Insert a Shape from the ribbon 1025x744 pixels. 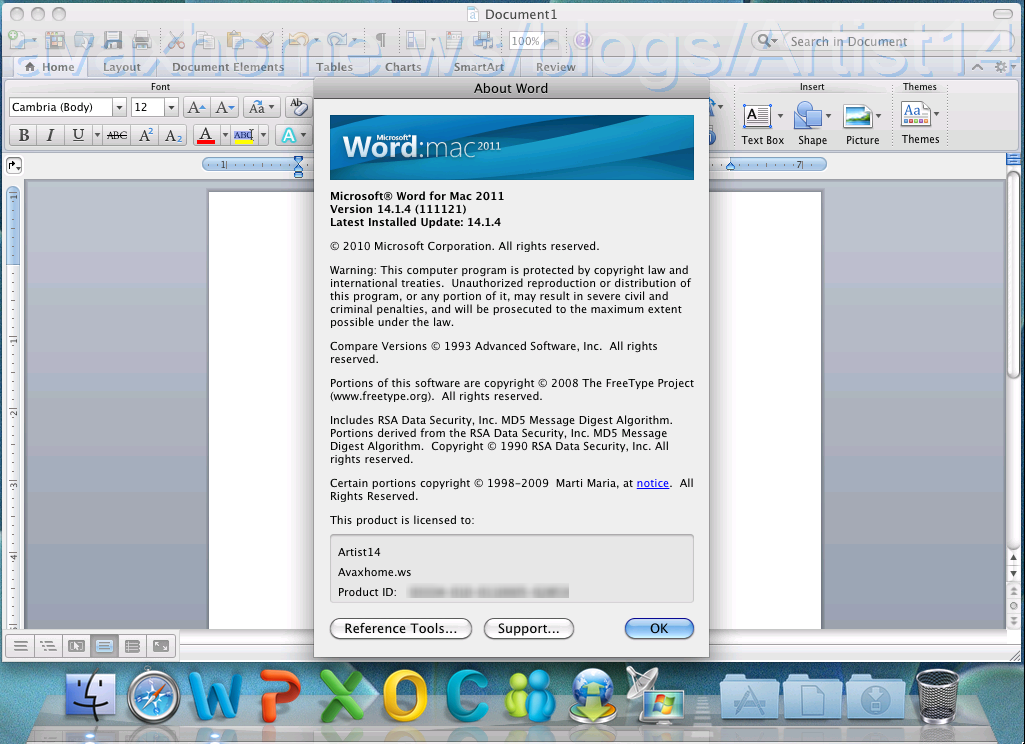click(813, 124)
